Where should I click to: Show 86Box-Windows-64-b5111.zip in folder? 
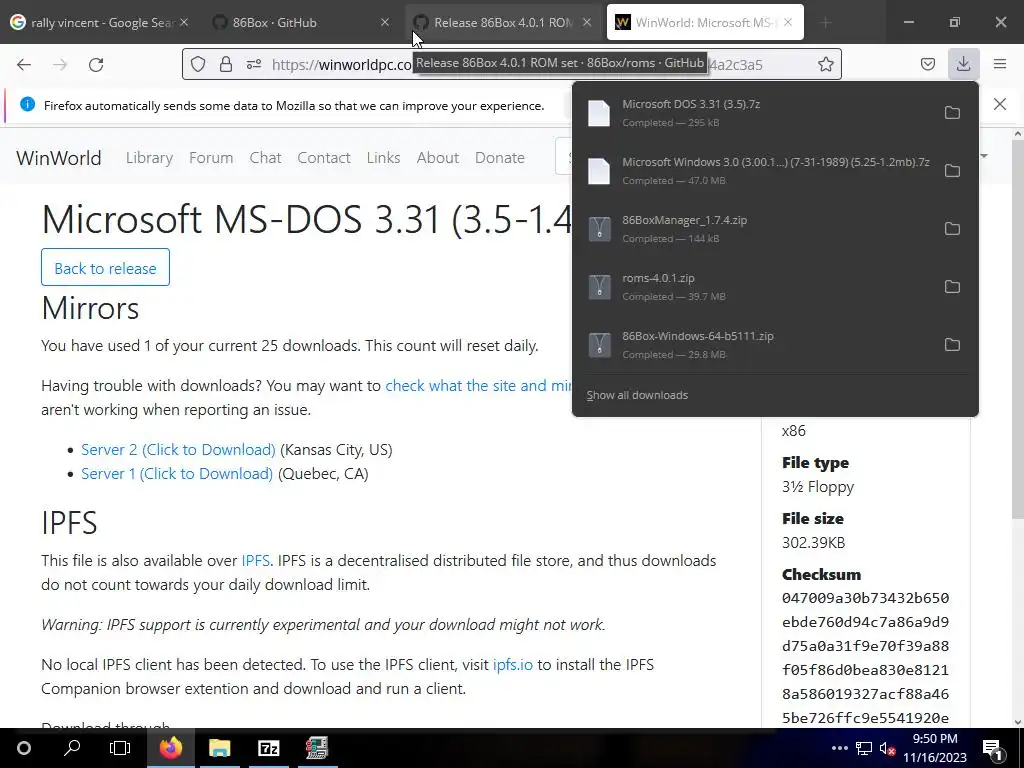click(x=952, y=345)
